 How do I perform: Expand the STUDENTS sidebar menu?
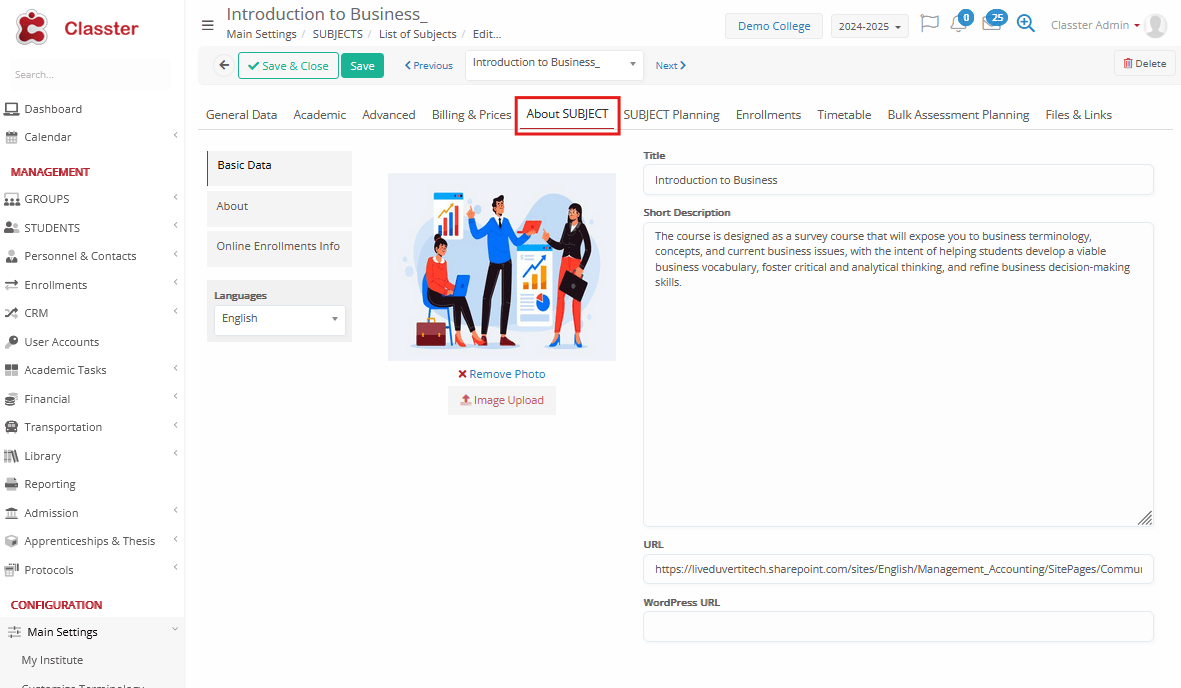[92, 228]
